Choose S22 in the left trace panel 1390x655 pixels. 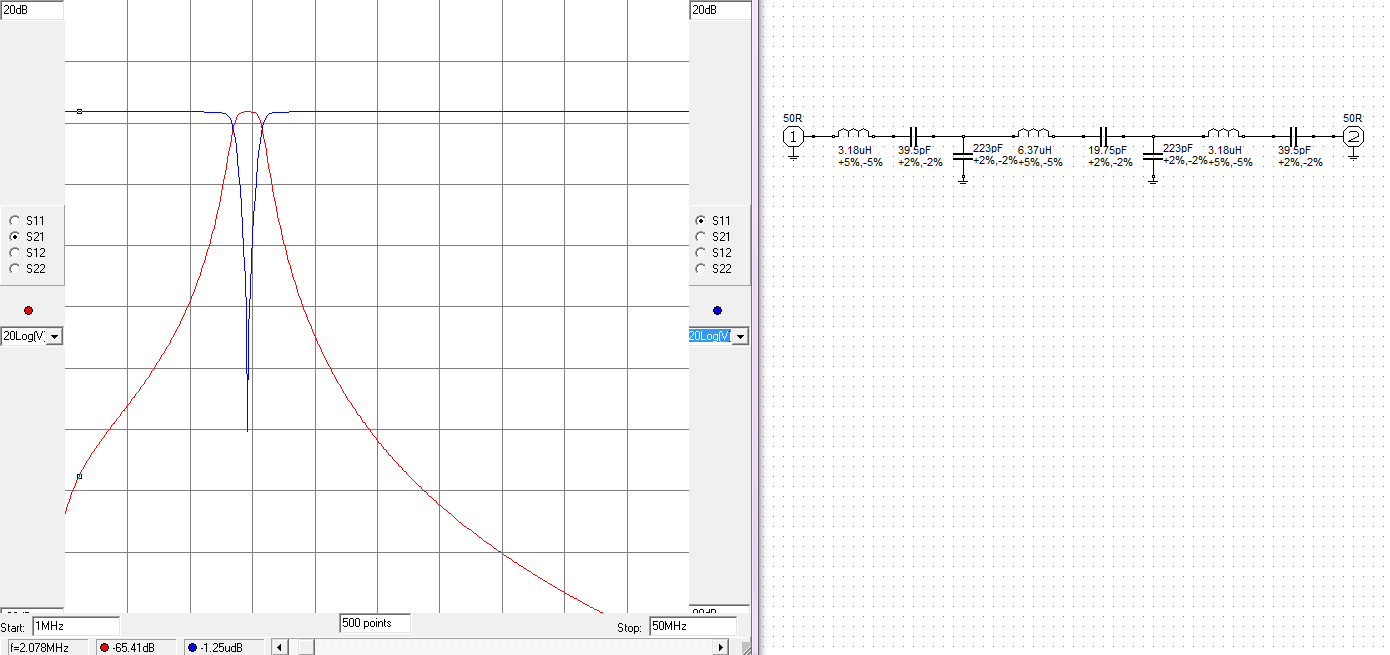point(14,268)
